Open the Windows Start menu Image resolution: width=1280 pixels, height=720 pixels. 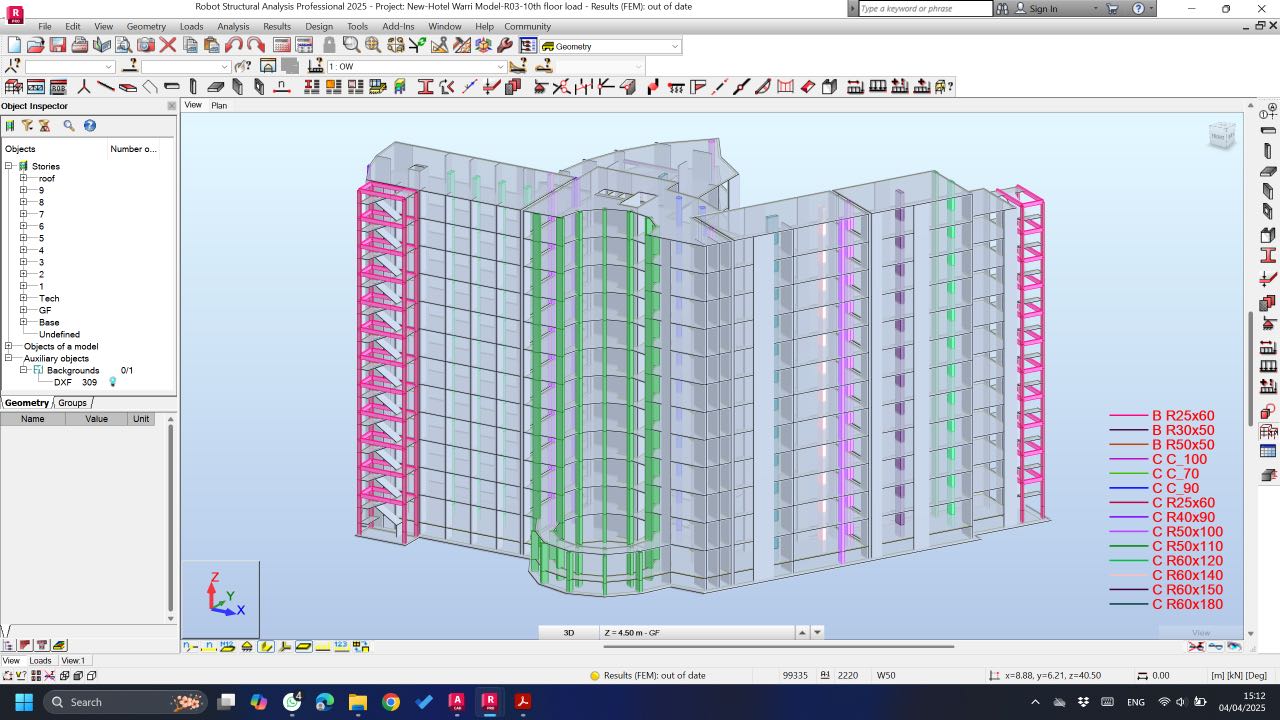coord(24,702)
